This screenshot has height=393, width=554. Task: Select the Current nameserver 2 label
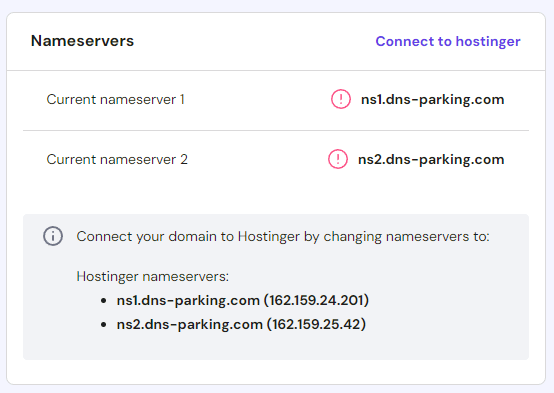click(117, 159)
